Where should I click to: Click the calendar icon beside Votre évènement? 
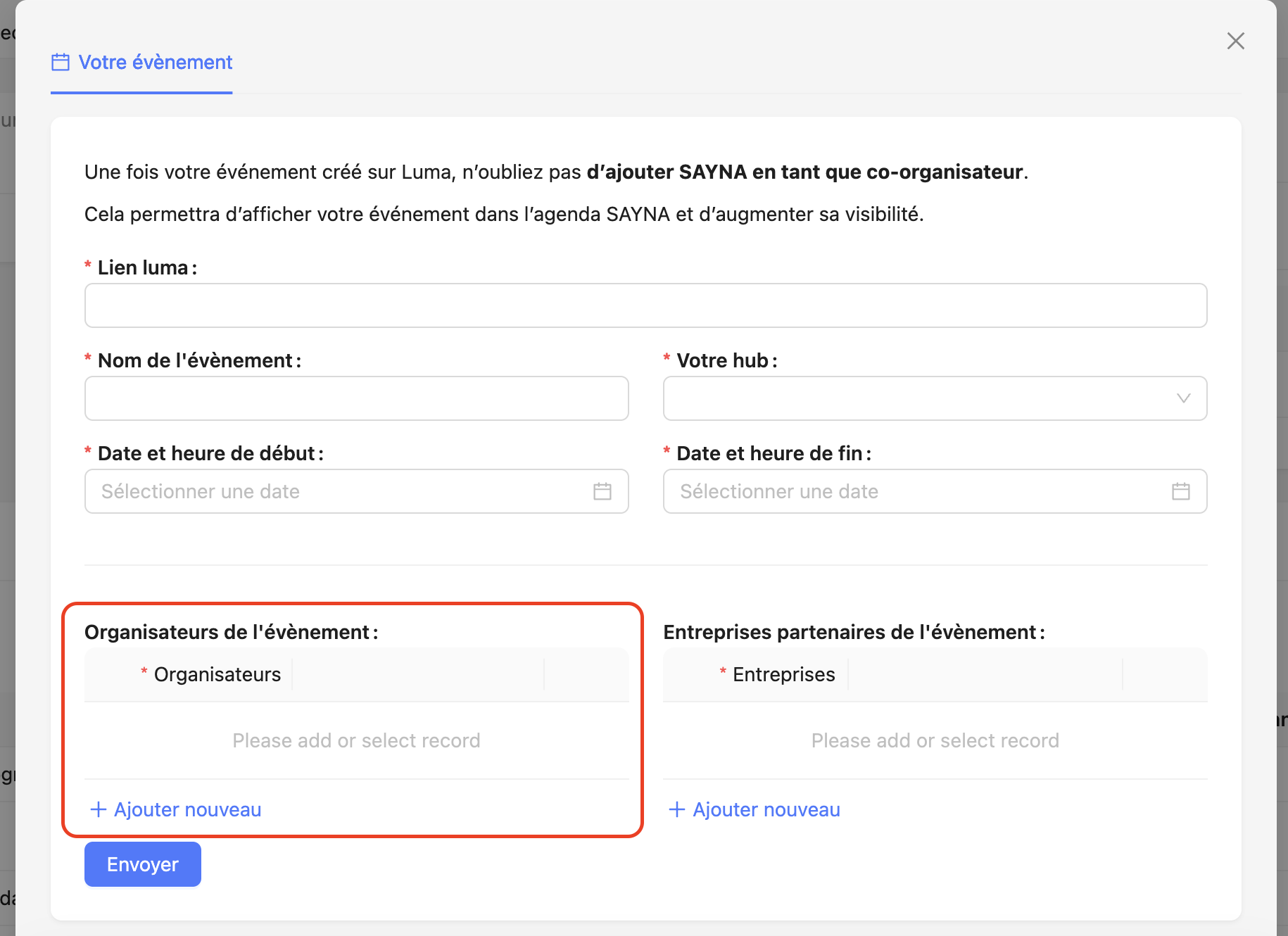(61, 63)
